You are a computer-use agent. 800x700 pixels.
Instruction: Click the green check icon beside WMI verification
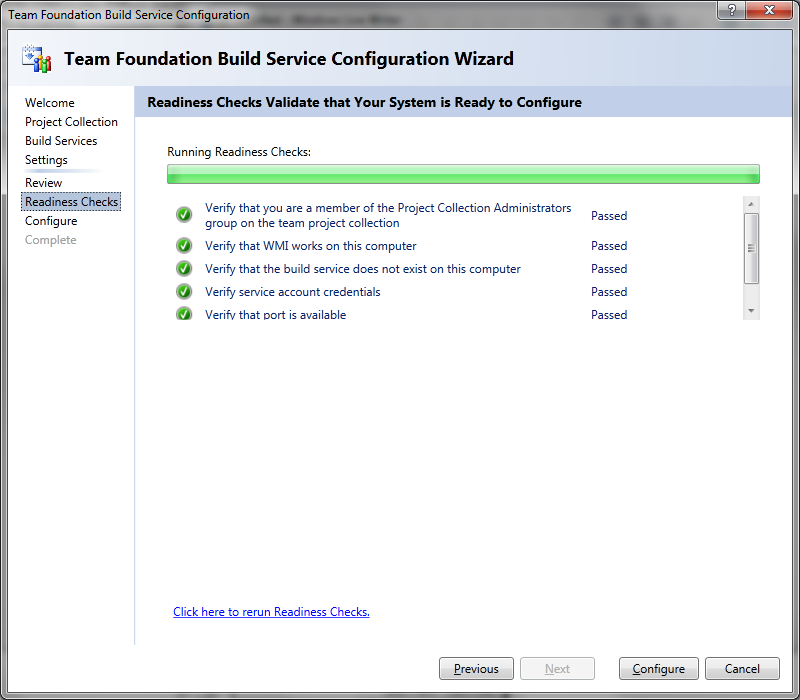184,246
